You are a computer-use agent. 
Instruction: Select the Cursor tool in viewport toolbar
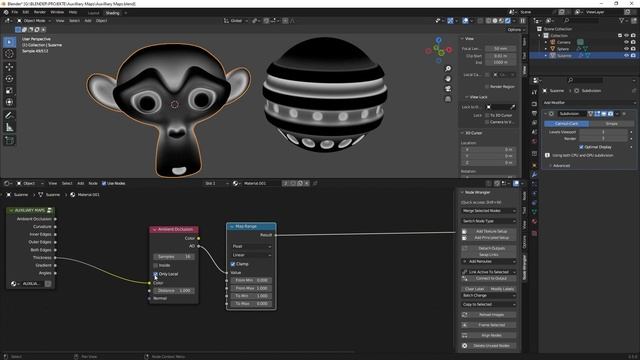[9, 54]
